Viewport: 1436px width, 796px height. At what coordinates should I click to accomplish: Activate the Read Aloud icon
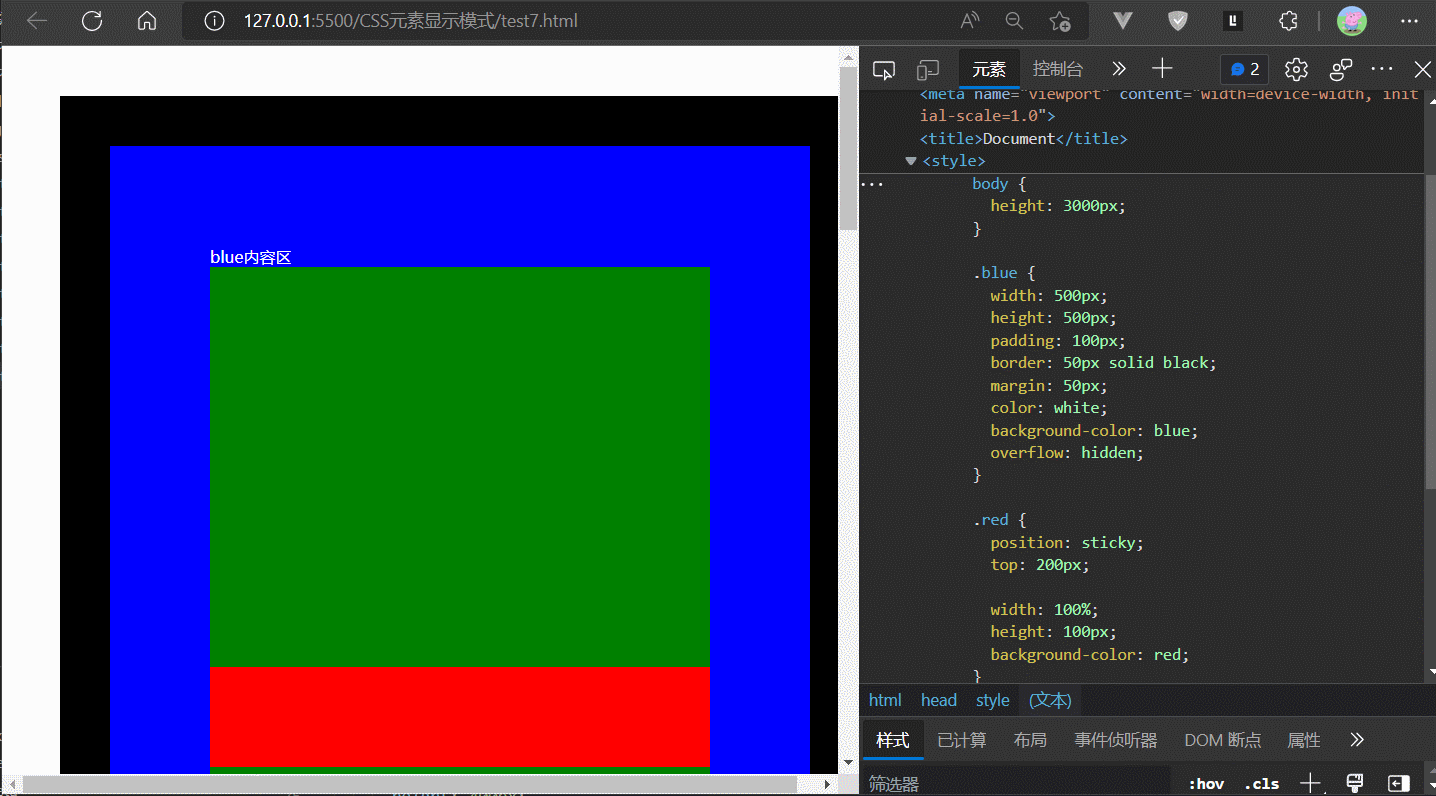point(970,21)
